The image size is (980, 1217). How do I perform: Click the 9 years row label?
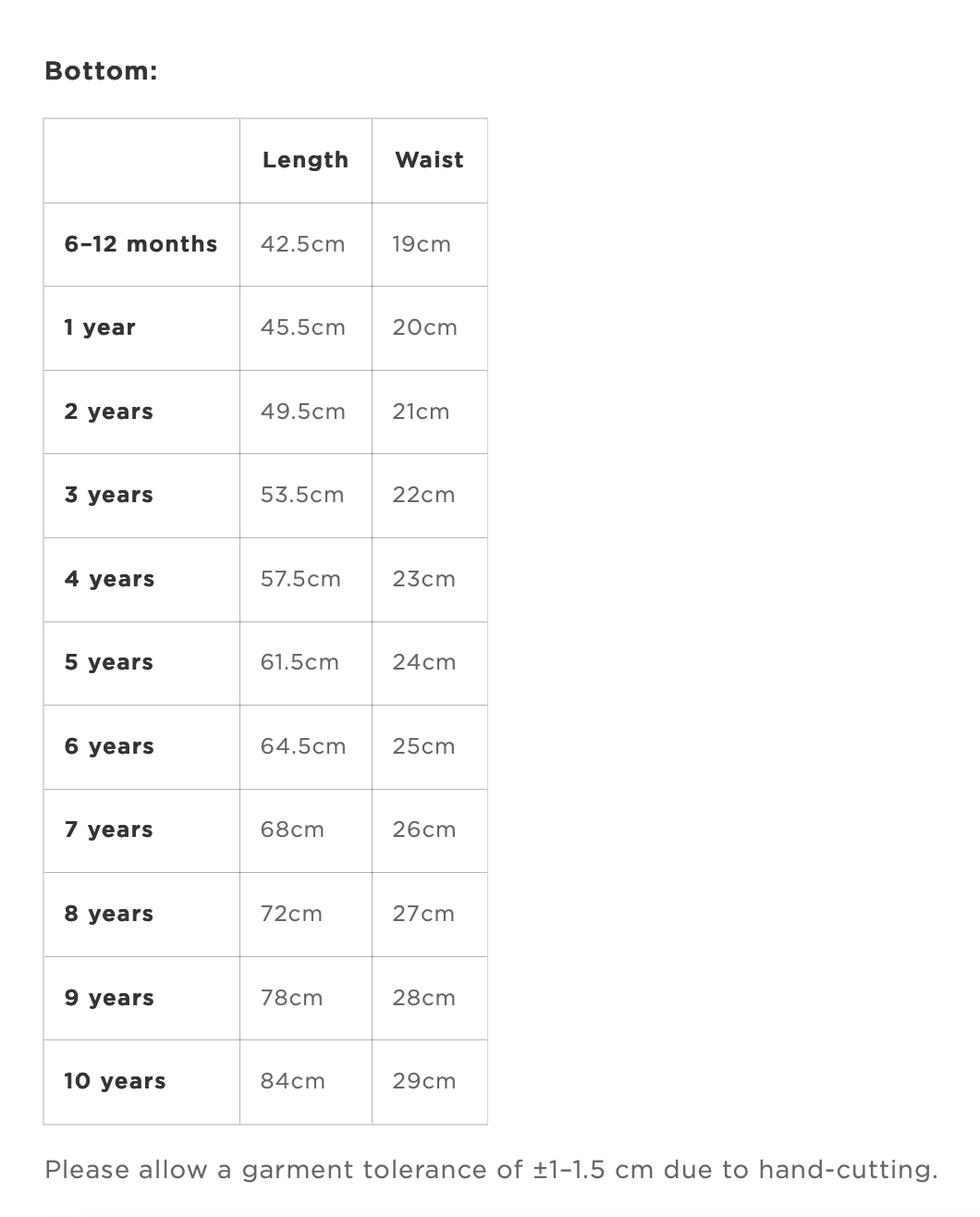point(109,998)
